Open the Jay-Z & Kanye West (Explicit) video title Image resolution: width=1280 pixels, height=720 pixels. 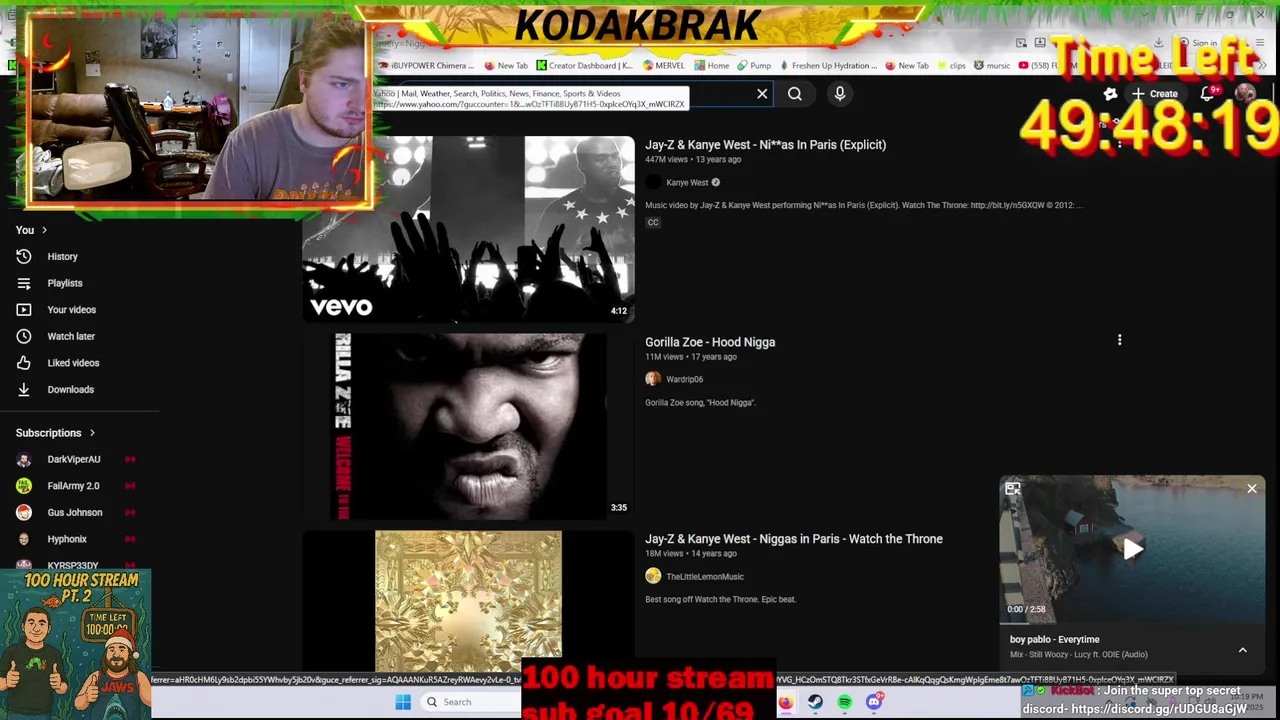click(x=765, y=145)
